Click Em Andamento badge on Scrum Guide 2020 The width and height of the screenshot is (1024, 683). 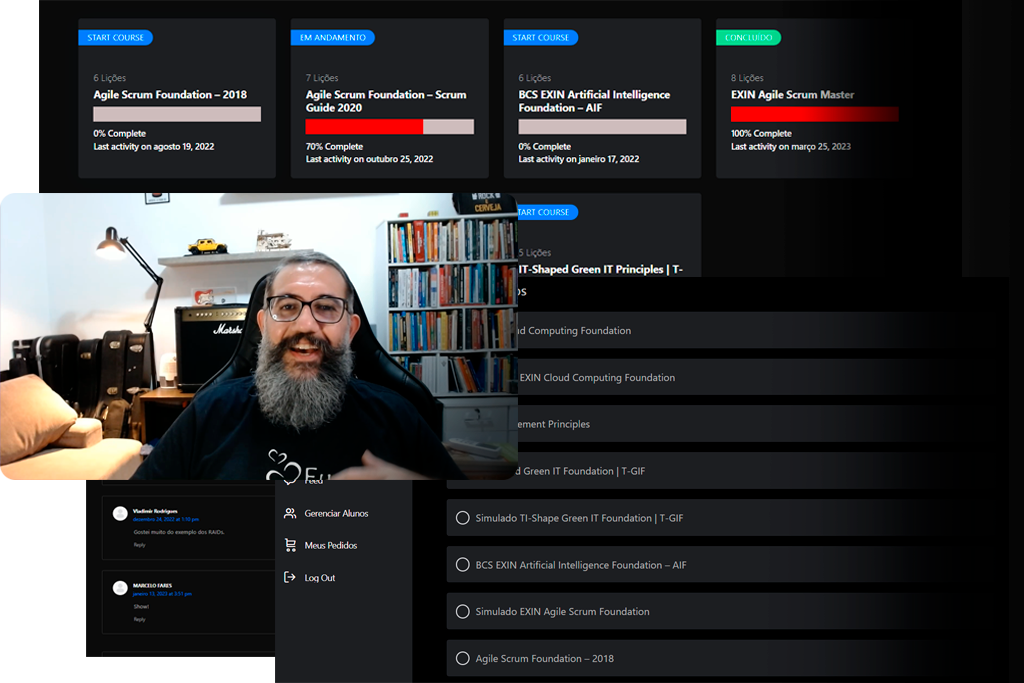click(332, 38)
